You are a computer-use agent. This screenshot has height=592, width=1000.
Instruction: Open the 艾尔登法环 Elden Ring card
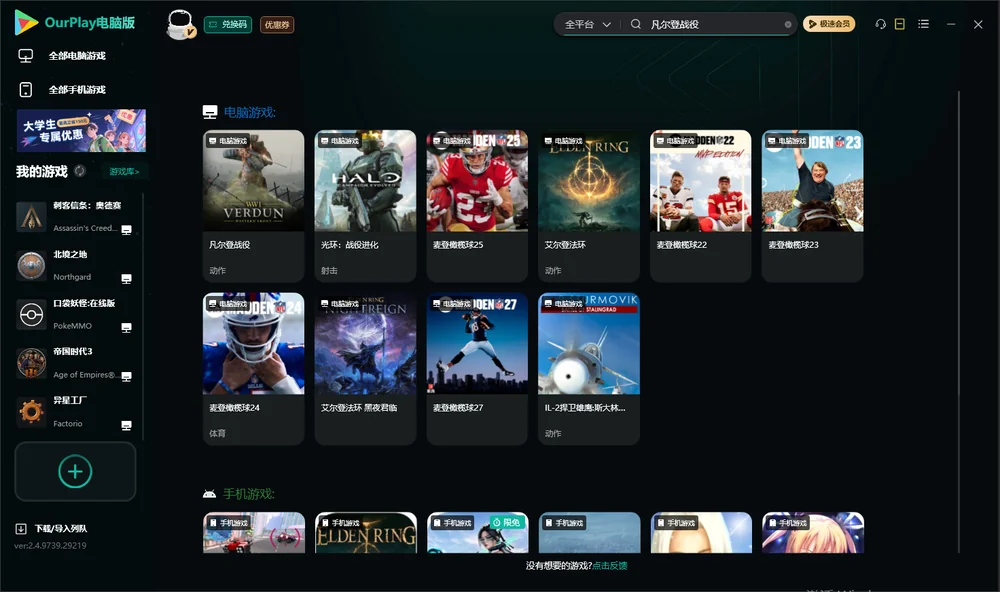[589, 205]
